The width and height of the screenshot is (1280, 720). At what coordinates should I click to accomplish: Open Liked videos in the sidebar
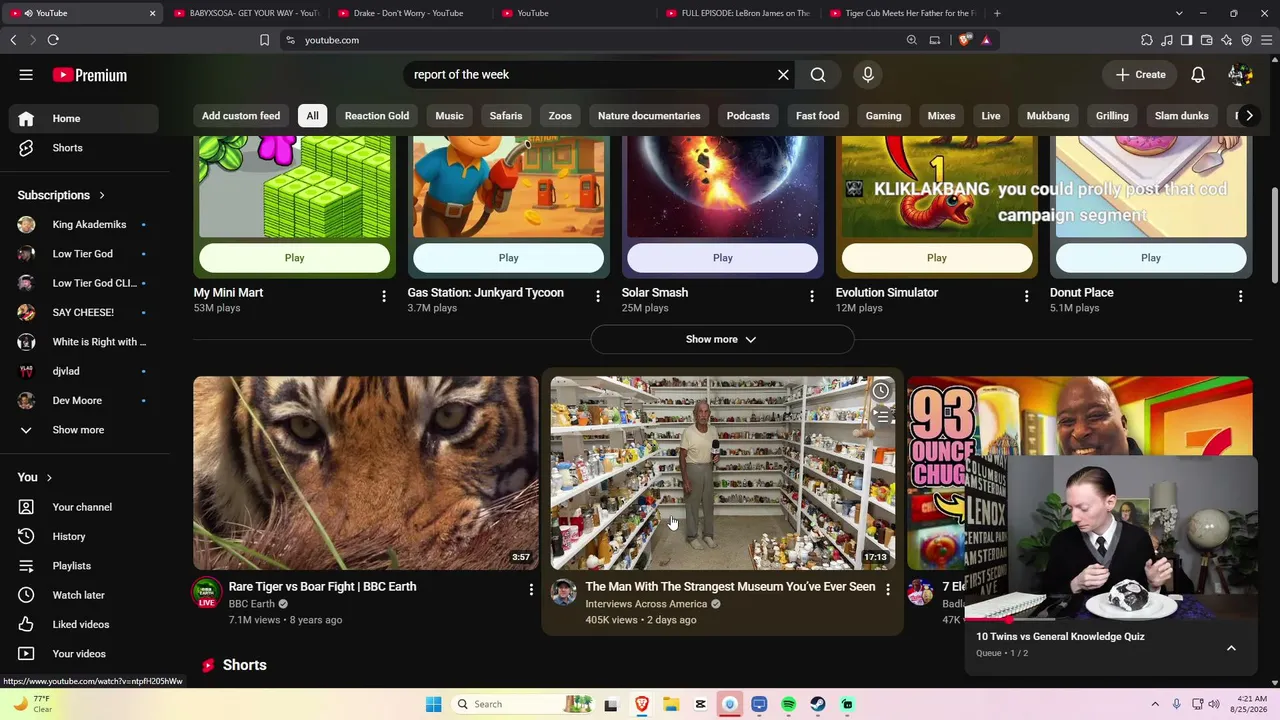point(84,624)
